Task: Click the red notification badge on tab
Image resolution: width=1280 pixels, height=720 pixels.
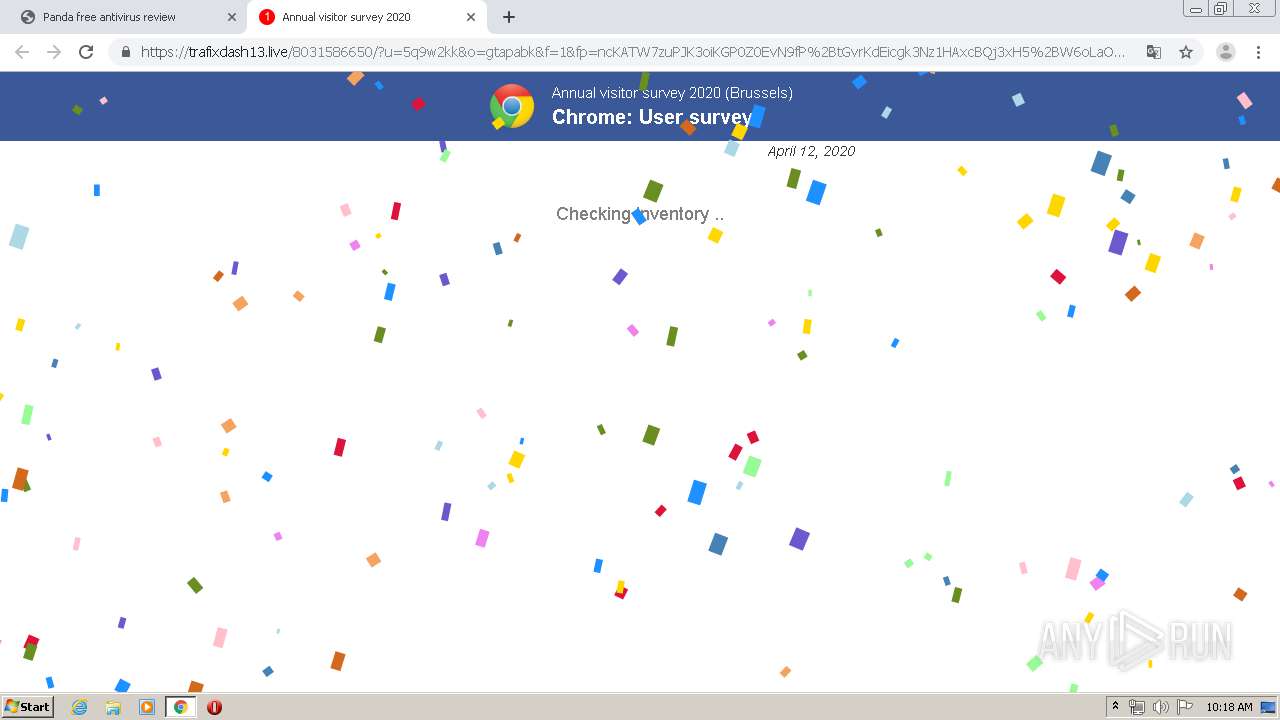Action: tap(266, 17)
